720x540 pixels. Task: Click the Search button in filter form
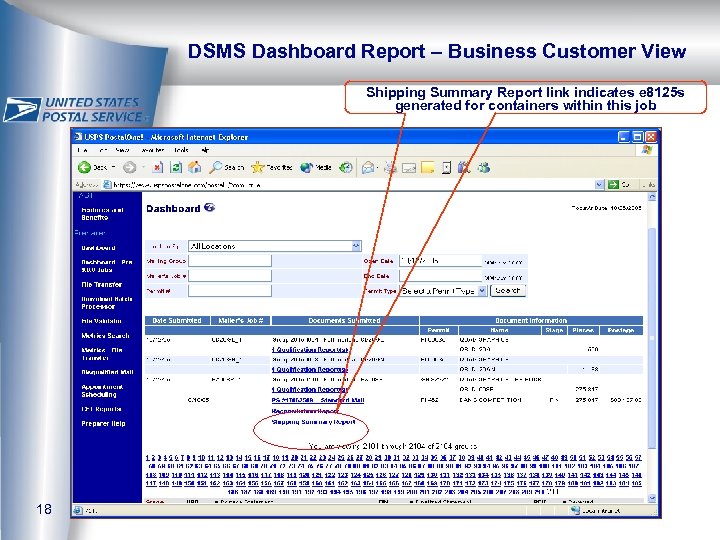(x=508, y=291)
